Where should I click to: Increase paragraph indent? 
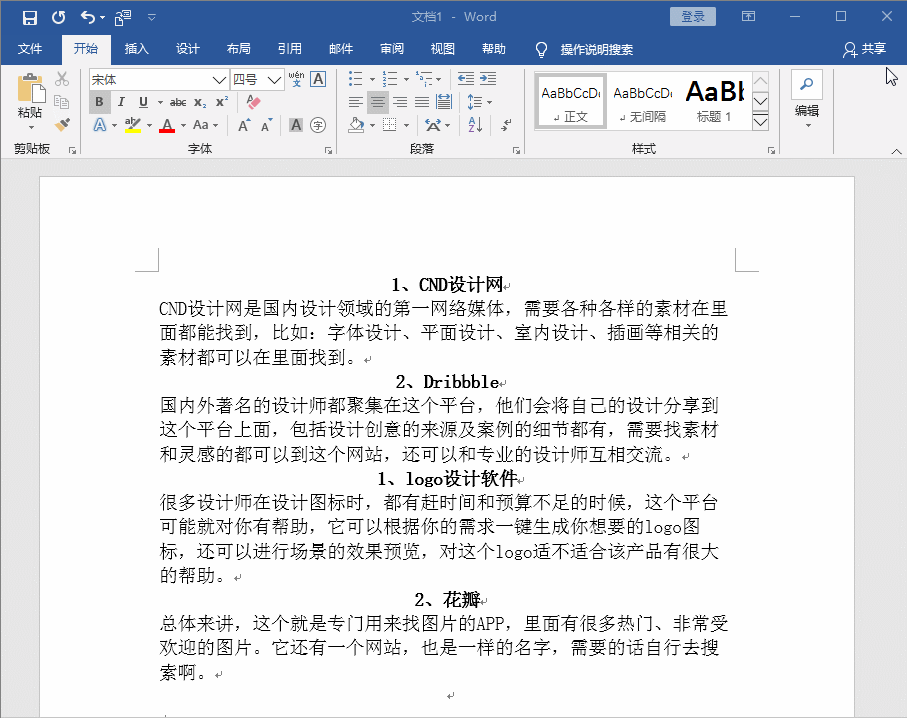488,79
